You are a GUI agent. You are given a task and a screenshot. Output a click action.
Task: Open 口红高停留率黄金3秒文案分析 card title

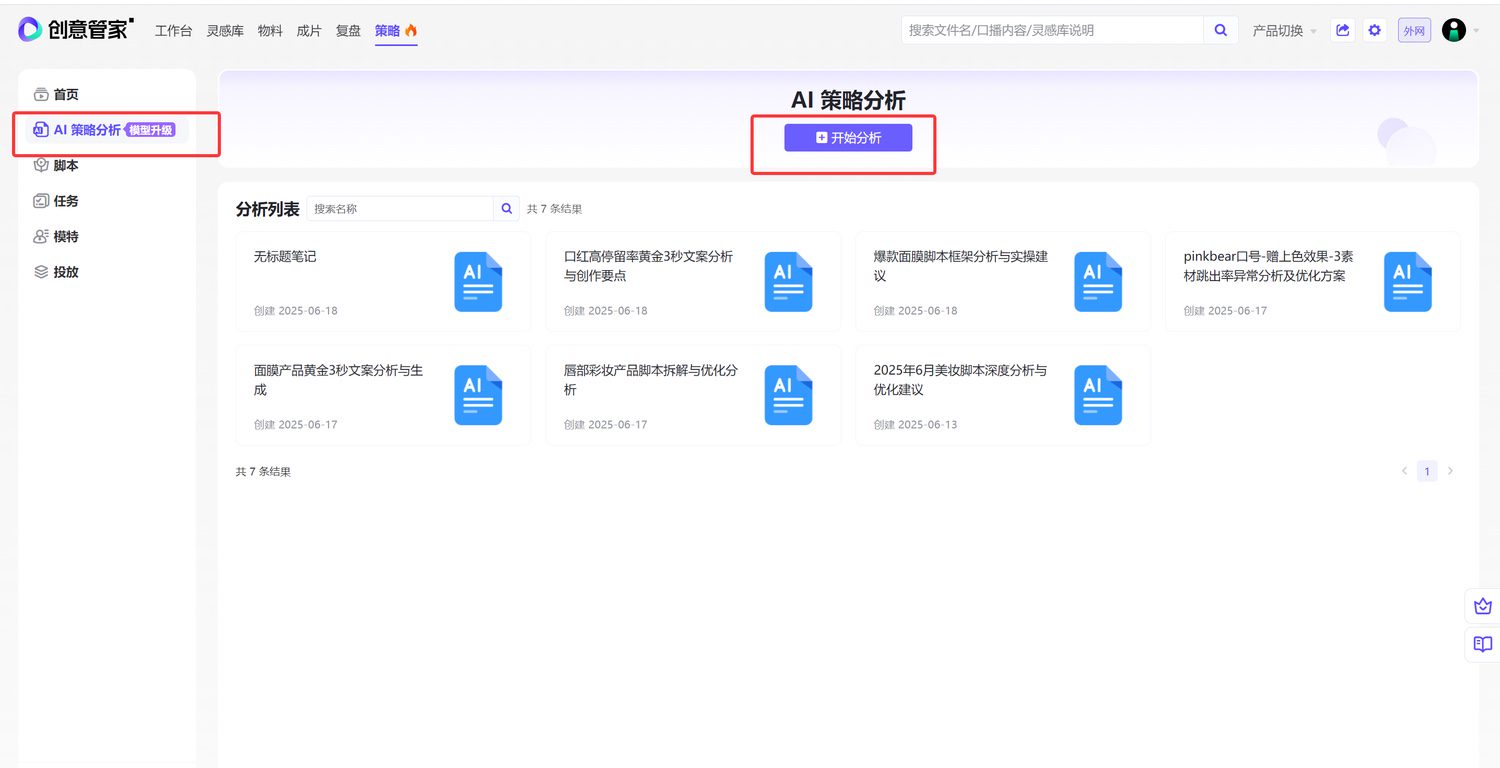(x=648, y=266)
